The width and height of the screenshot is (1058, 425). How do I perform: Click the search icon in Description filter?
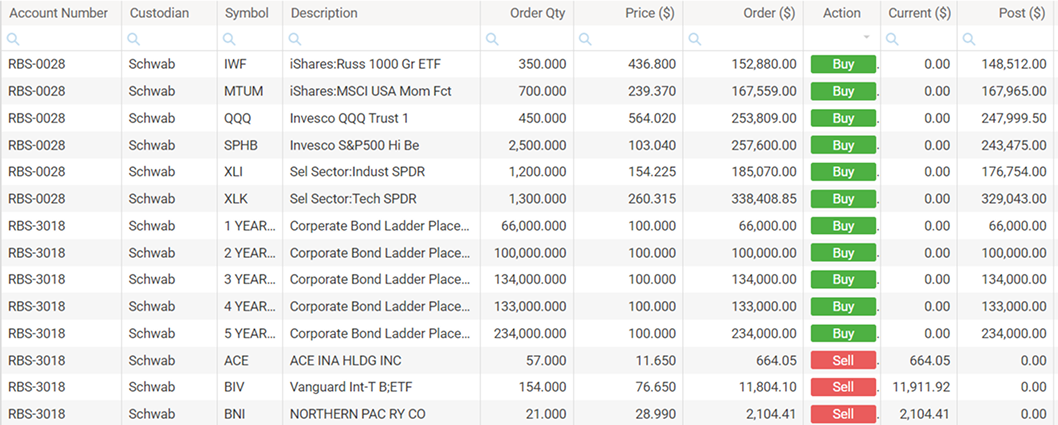coord(294,39)
